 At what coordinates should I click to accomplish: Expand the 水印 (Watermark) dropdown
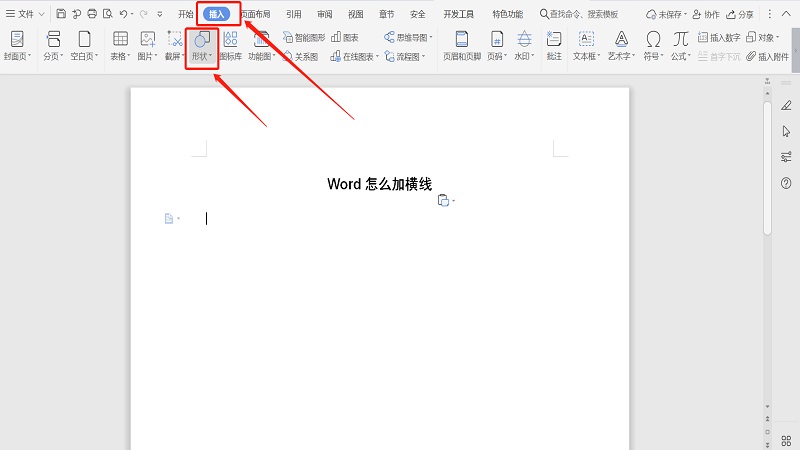click(x=525, y=57)
